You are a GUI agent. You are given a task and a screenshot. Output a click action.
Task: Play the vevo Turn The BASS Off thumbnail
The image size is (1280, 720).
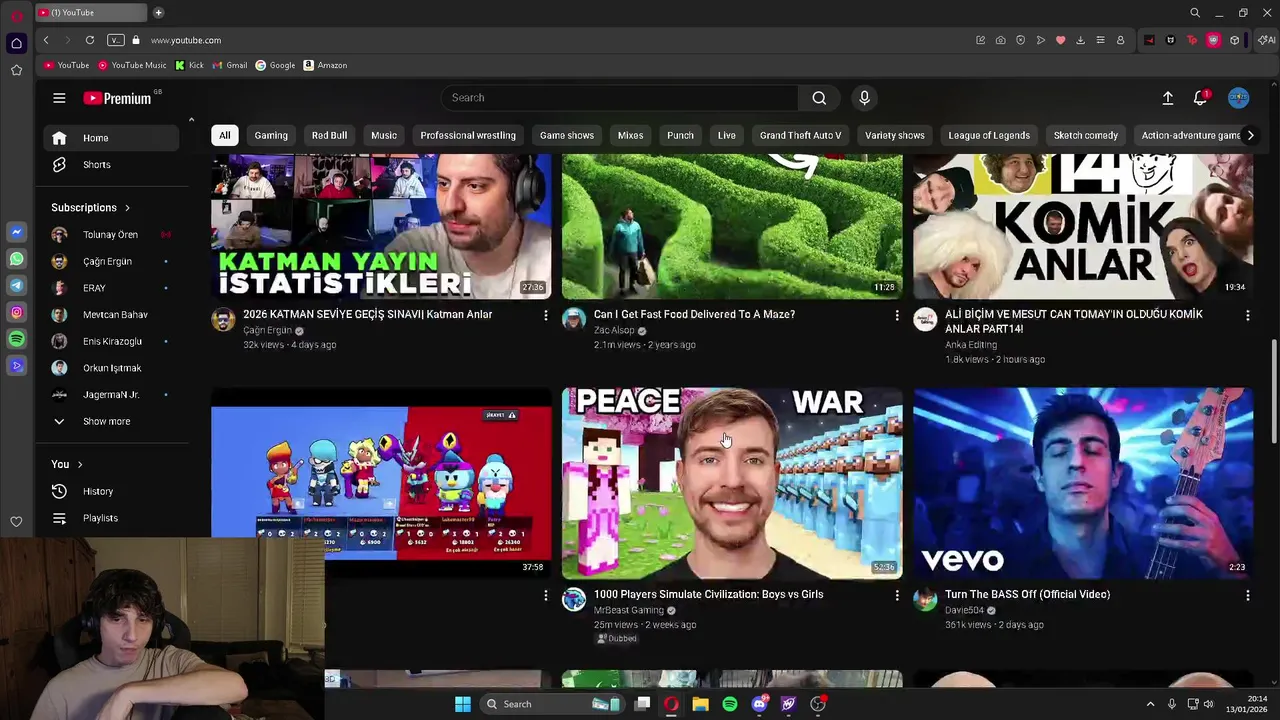click(x=1083, y=483)
